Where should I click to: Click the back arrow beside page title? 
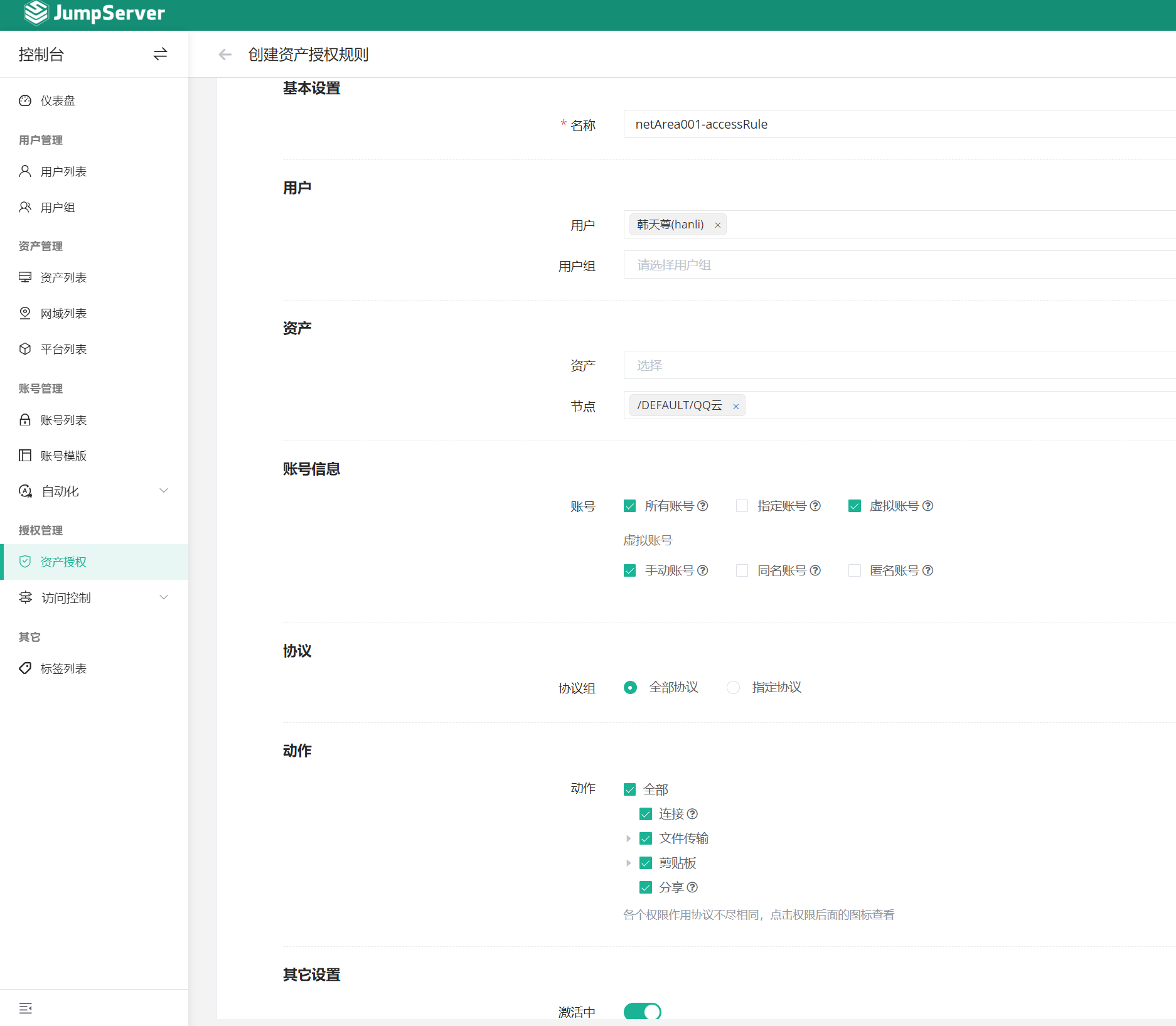225,55
